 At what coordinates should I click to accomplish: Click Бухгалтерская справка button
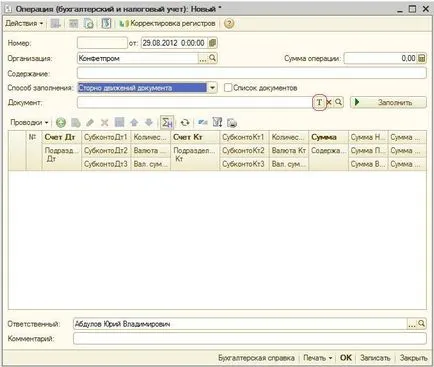(x=256, y=358)
